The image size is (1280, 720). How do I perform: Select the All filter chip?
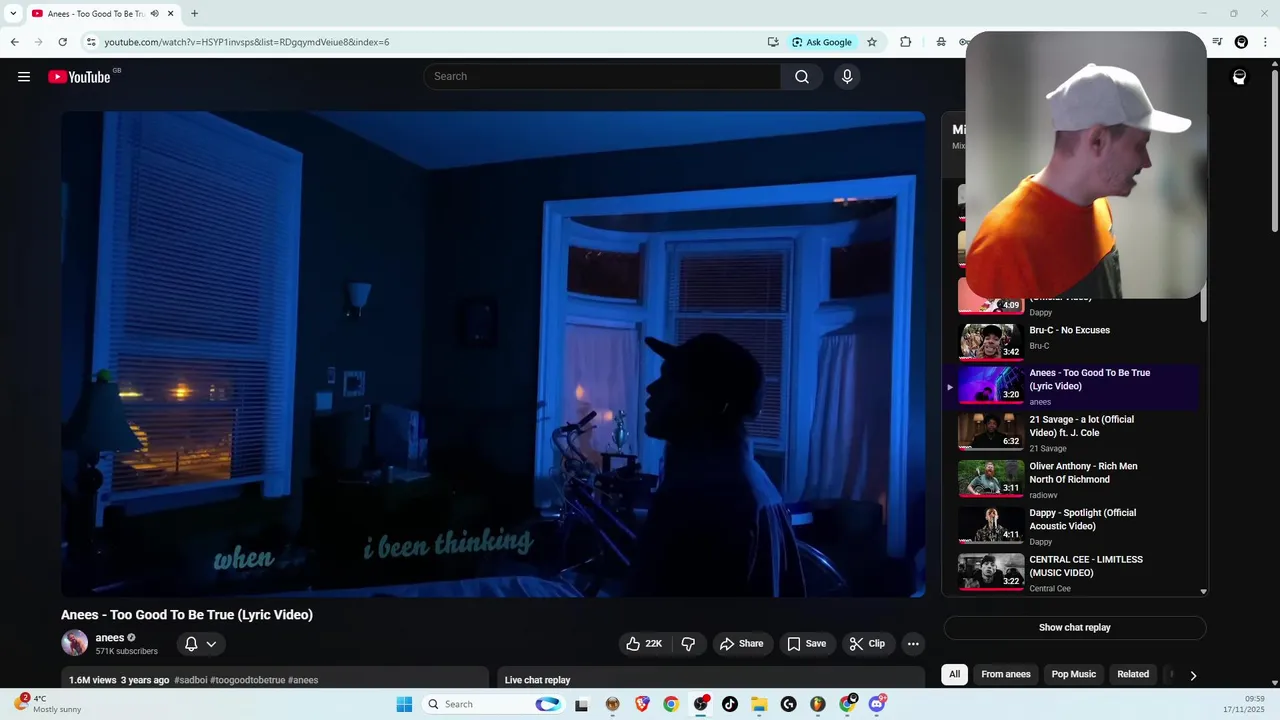click(954, 674)
